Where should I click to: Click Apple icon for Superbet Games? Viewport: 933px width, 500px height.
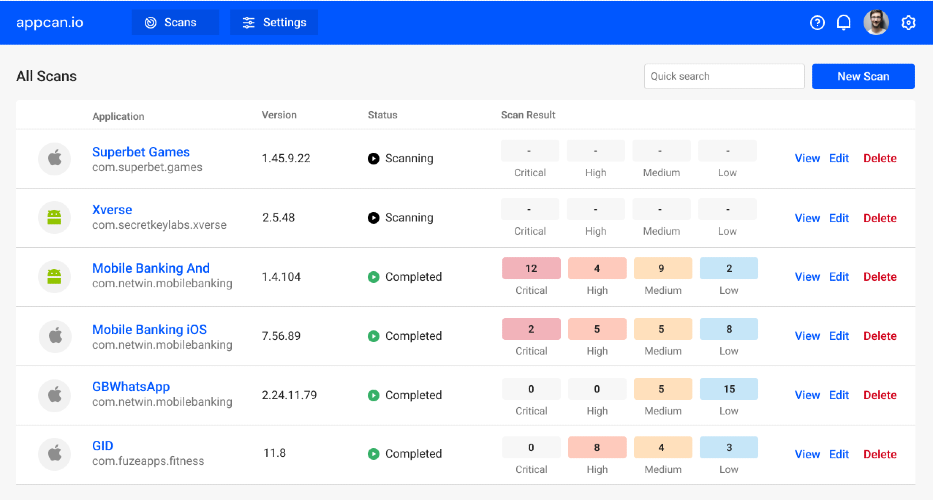point(55,158)
